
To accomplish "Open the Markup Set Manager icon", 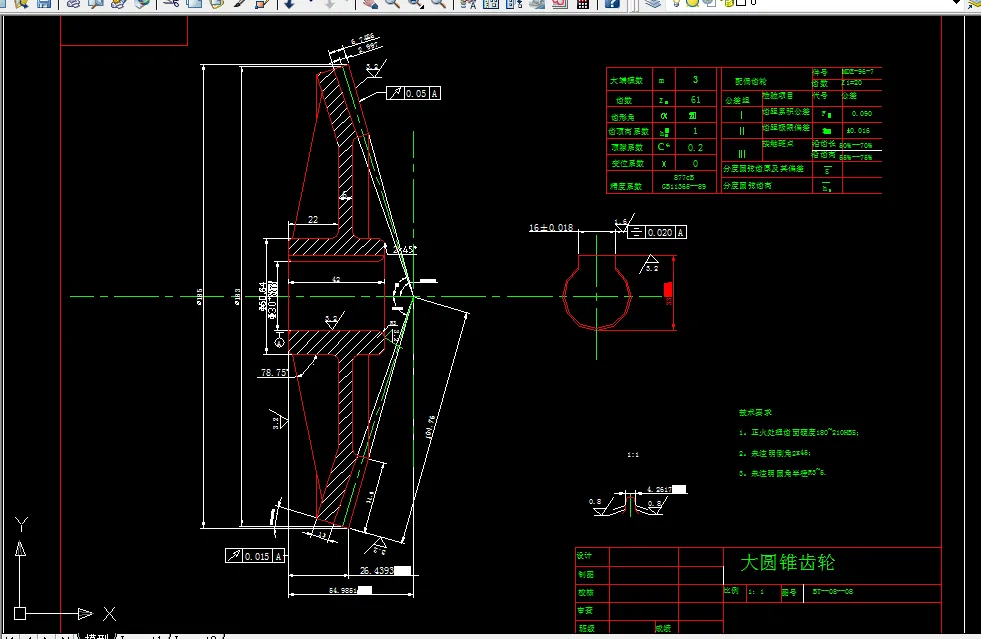I will 560,3.
